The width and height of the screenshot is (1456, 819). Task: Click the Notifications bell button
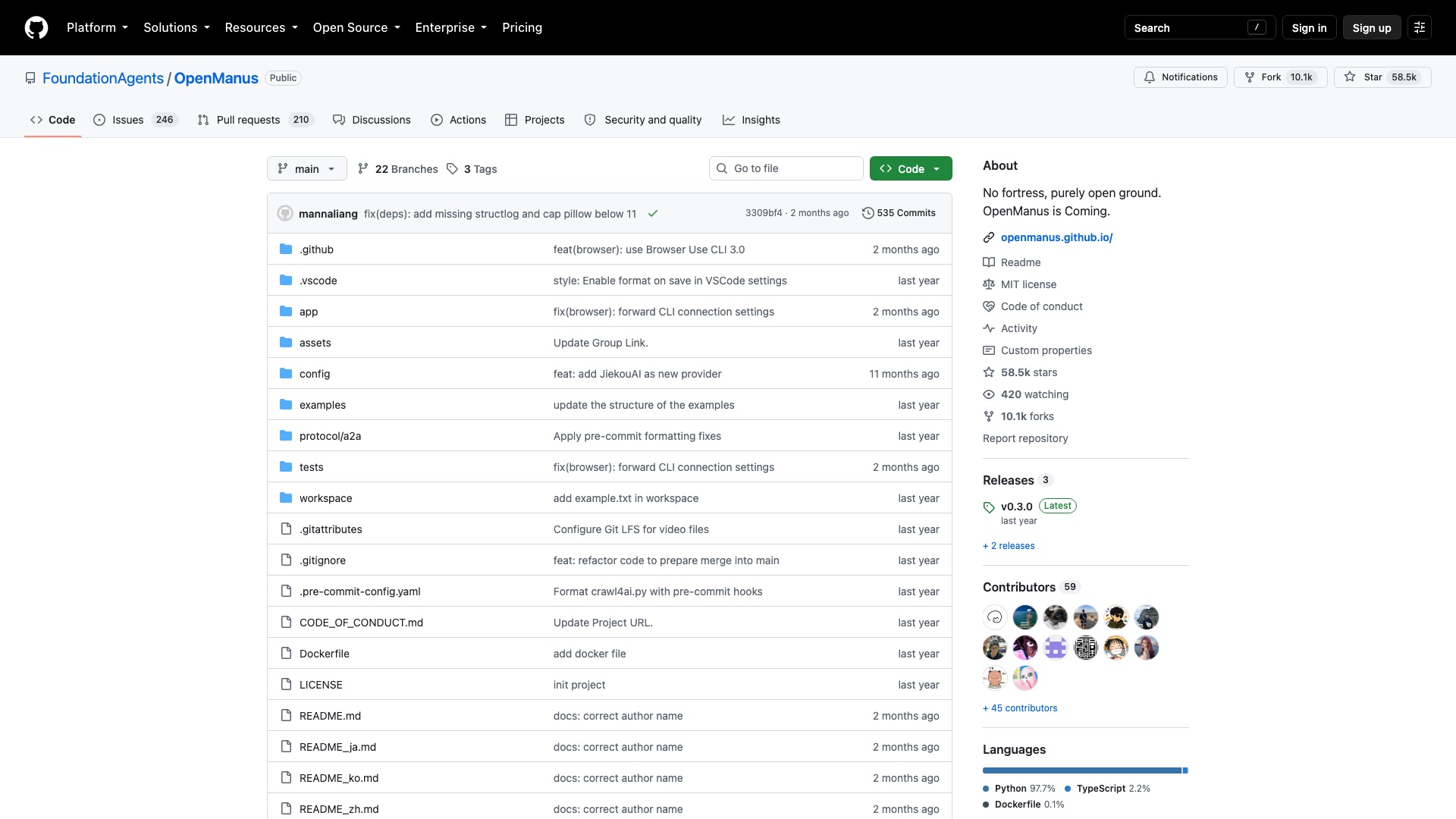click(x=1181, y=77)
